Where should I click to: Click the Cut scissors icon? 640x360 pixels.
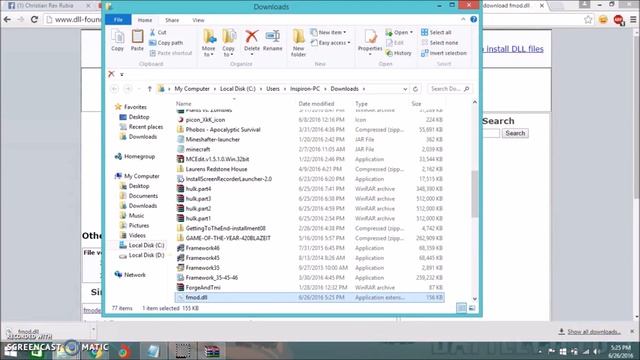tap(153, 32)
